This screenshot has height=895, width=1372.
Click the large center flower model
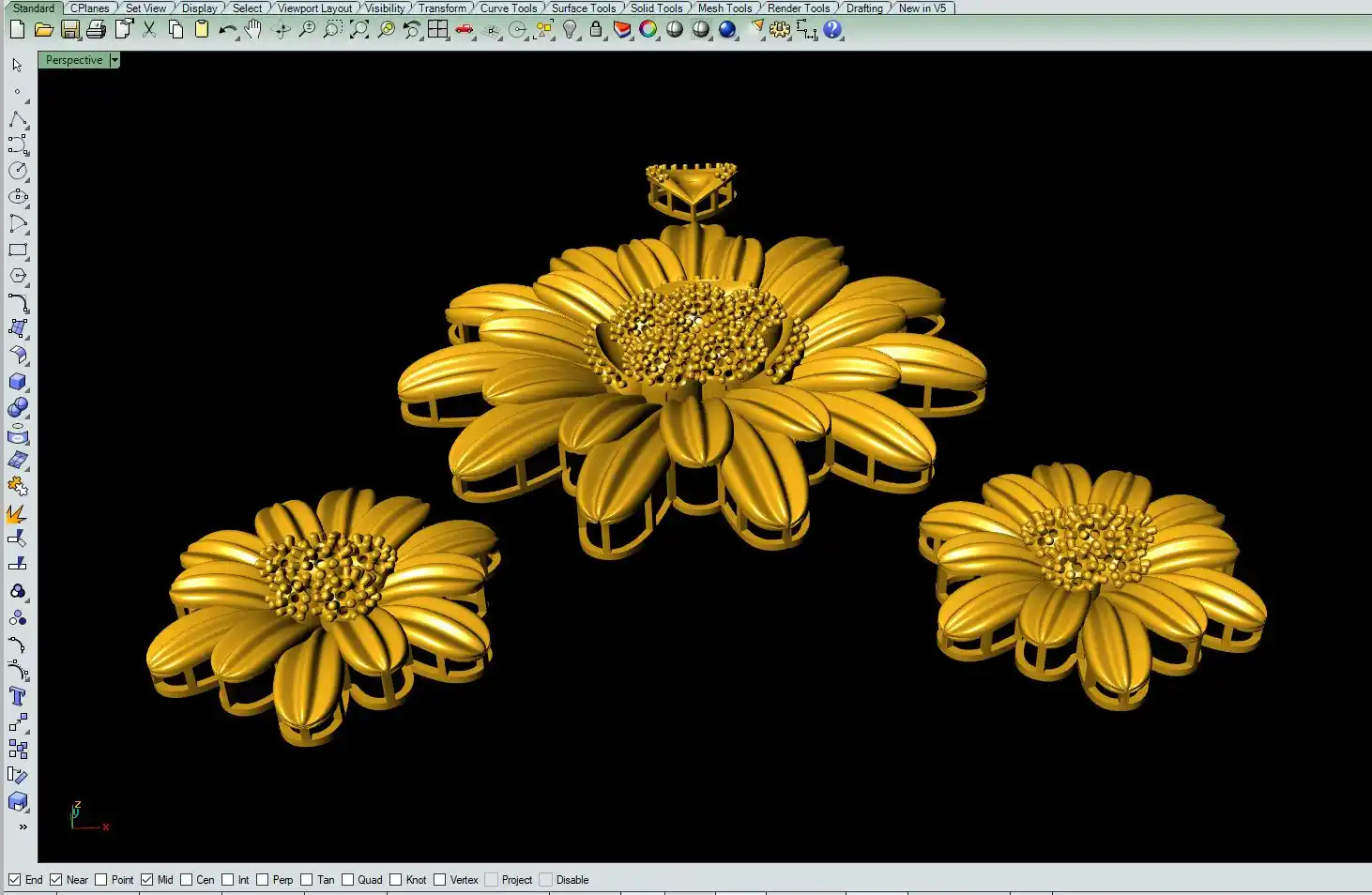pos(694,375)
